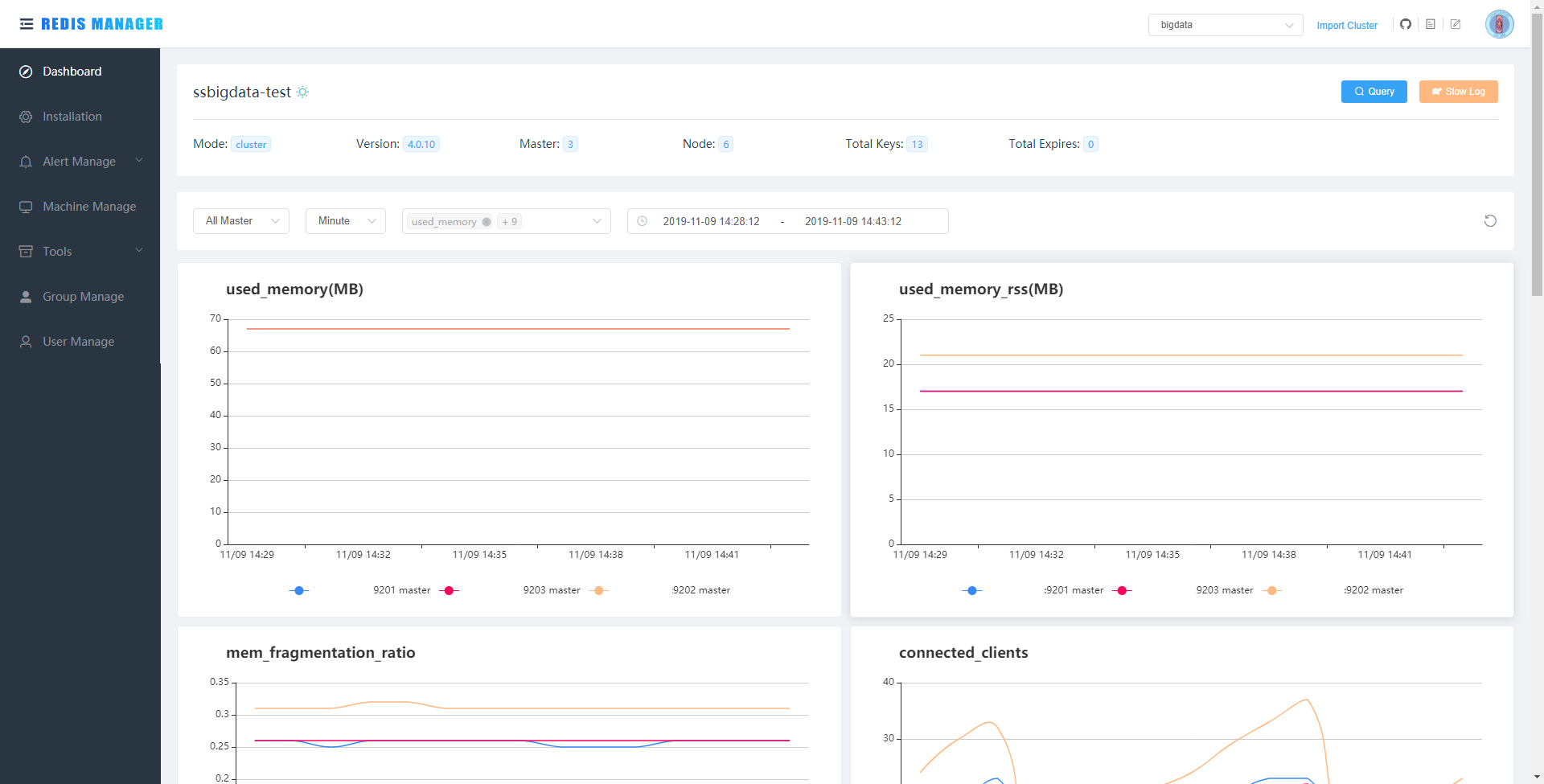Click the connected_clients chart title
The width and height of the screenshot is (1544, 784).
coord(963,653)
